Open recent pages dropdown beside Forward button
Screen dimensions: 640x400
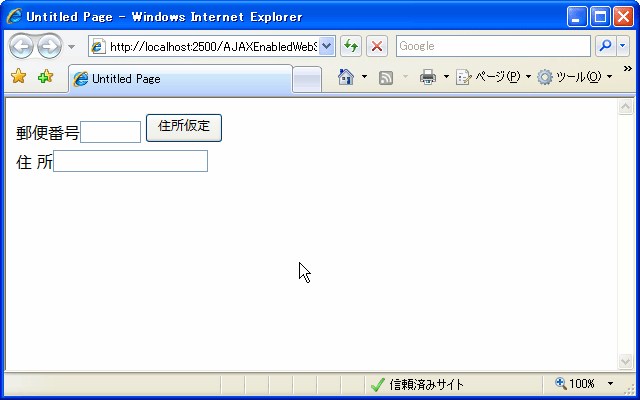coord(71,47)
